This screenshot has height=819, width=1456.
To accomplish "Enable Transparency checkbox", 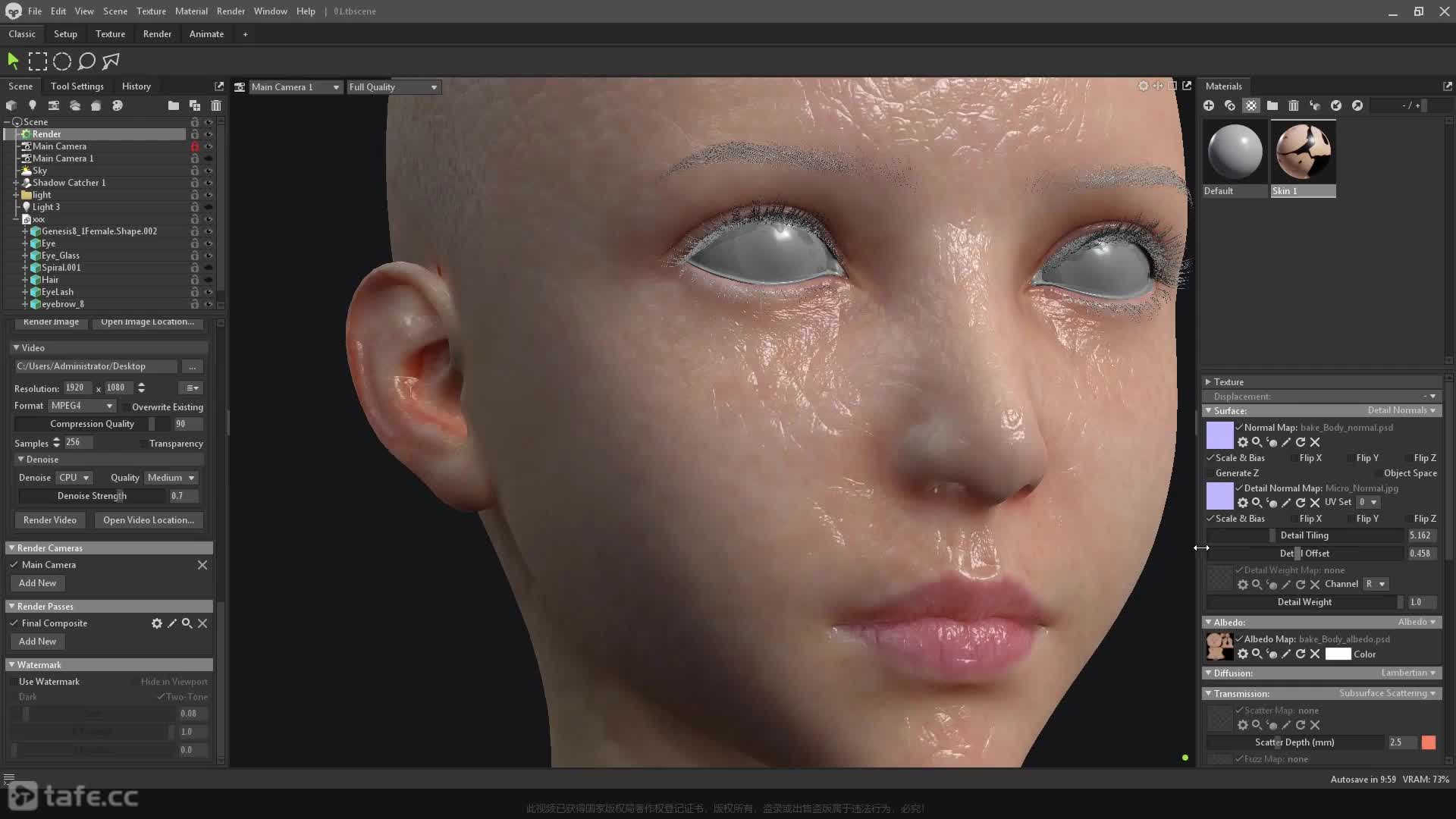I will pyautogui.click(x=143, y=444).
